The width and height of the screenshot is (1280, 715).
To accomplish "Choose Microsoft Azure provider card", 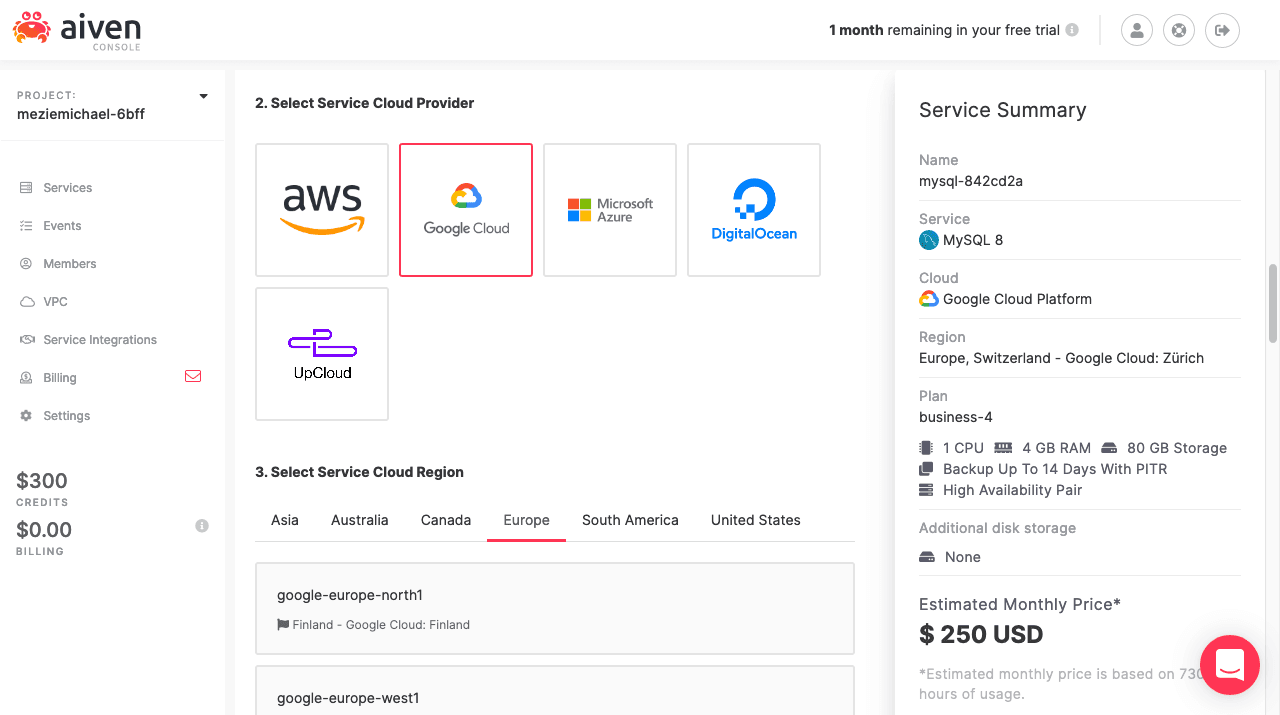I will point(610,210).
